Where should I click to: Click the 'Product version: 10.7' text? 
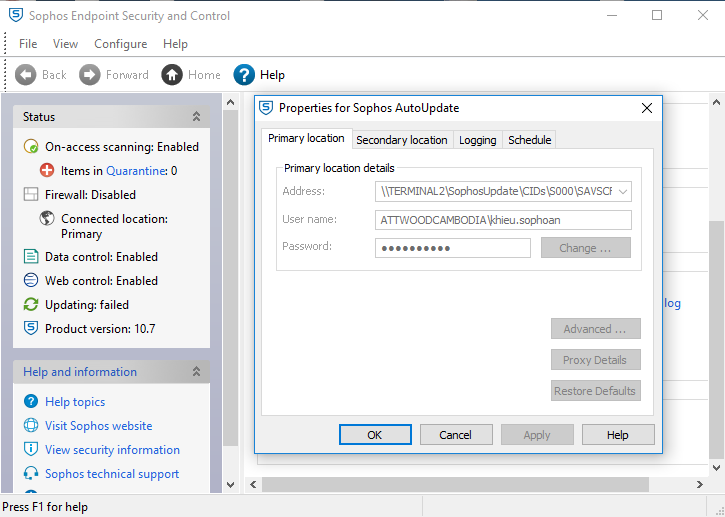[x=100, y=329]
